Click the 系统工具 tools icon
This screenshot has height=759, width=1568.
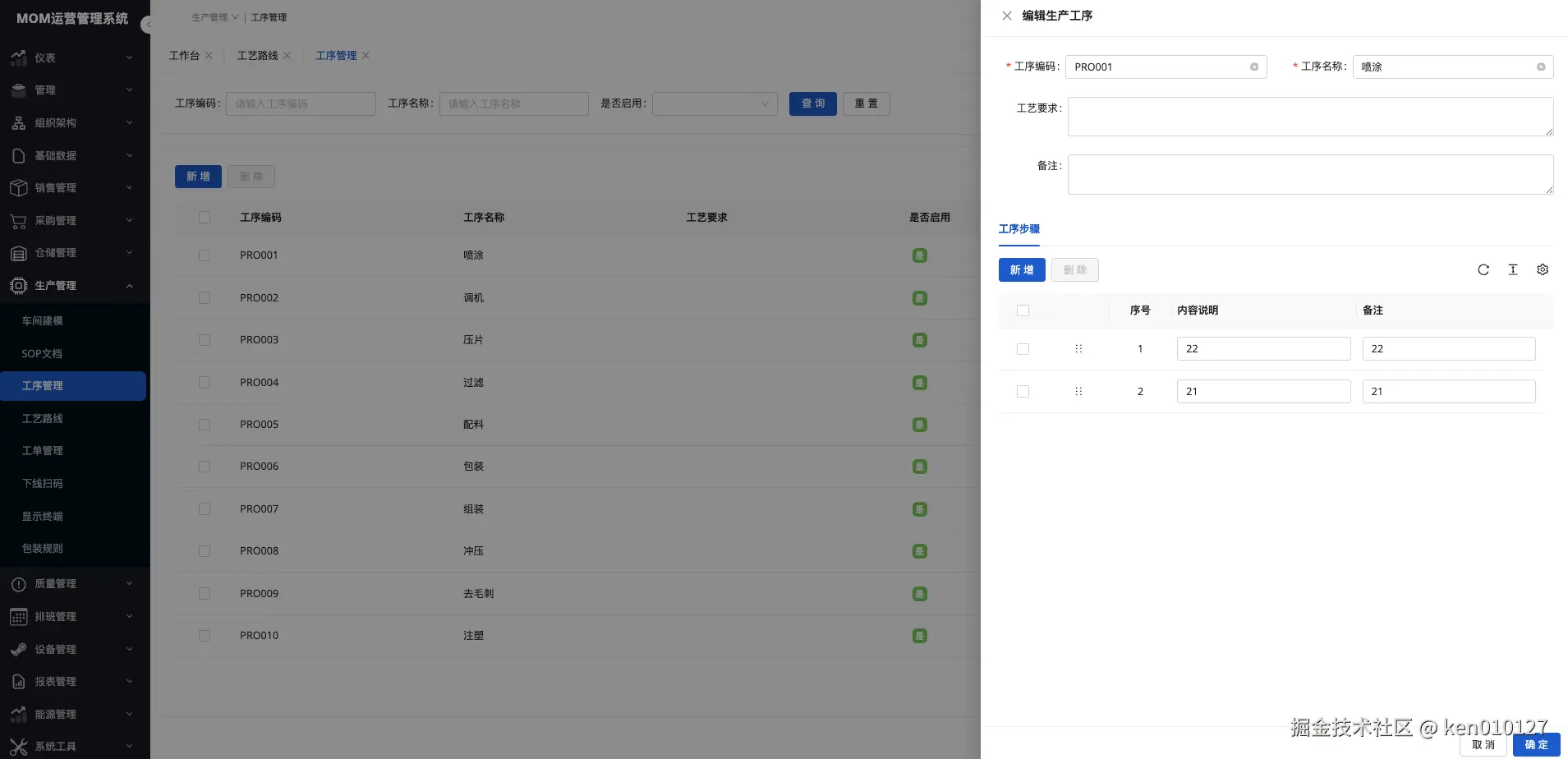point(18,747)
